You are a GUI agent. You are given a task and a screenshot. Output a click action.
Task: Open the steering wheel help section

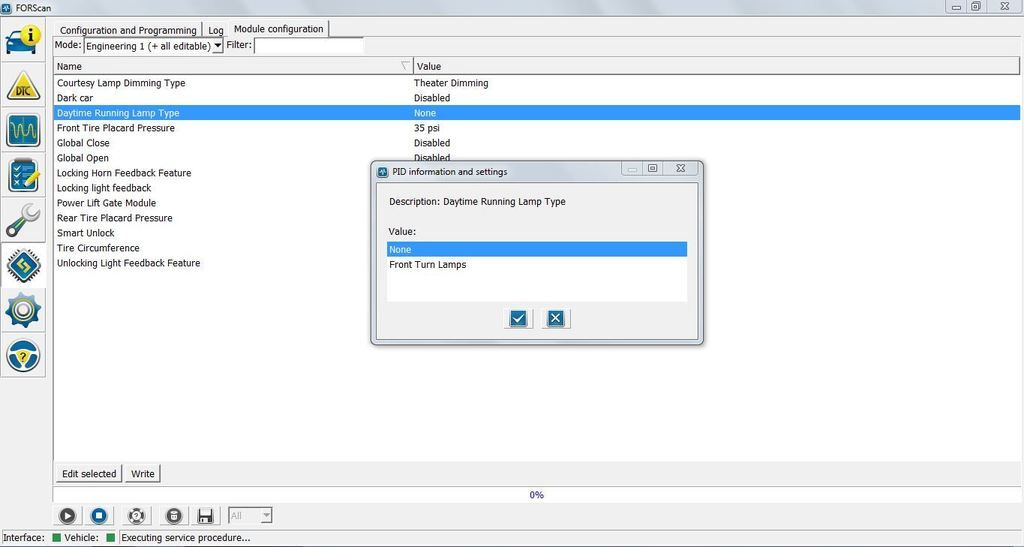coord(22,355)
